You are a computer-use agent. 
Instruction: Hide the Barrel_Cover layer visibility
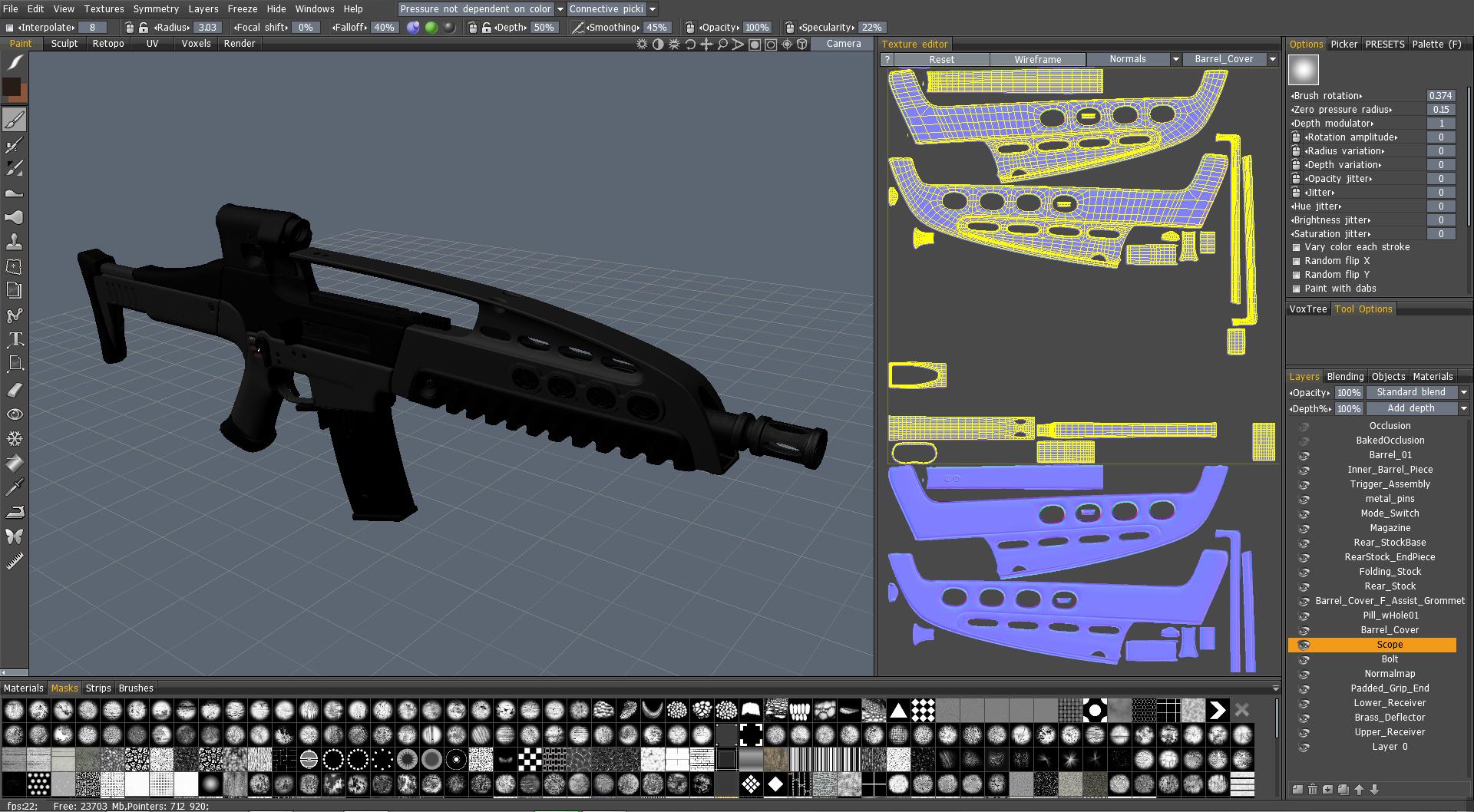point(1304,630)
